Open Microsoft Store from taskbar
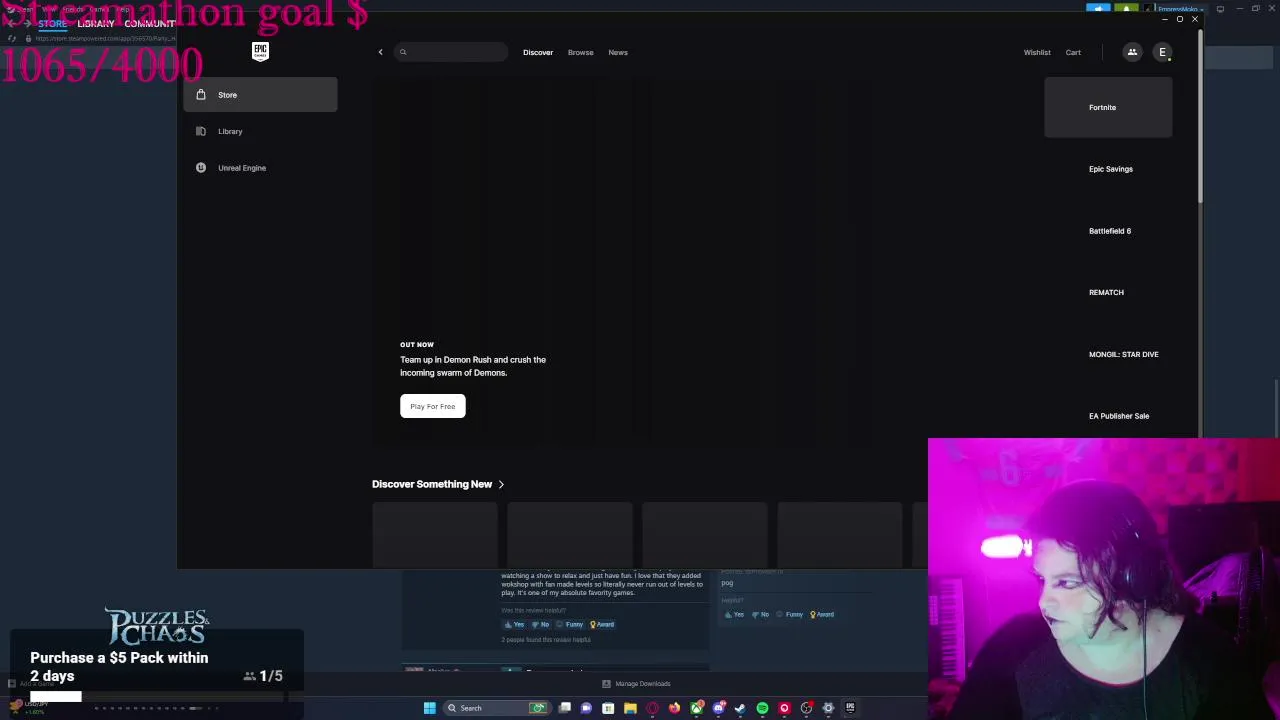Viewport: 1280px width, 720px height. [608, 708]
